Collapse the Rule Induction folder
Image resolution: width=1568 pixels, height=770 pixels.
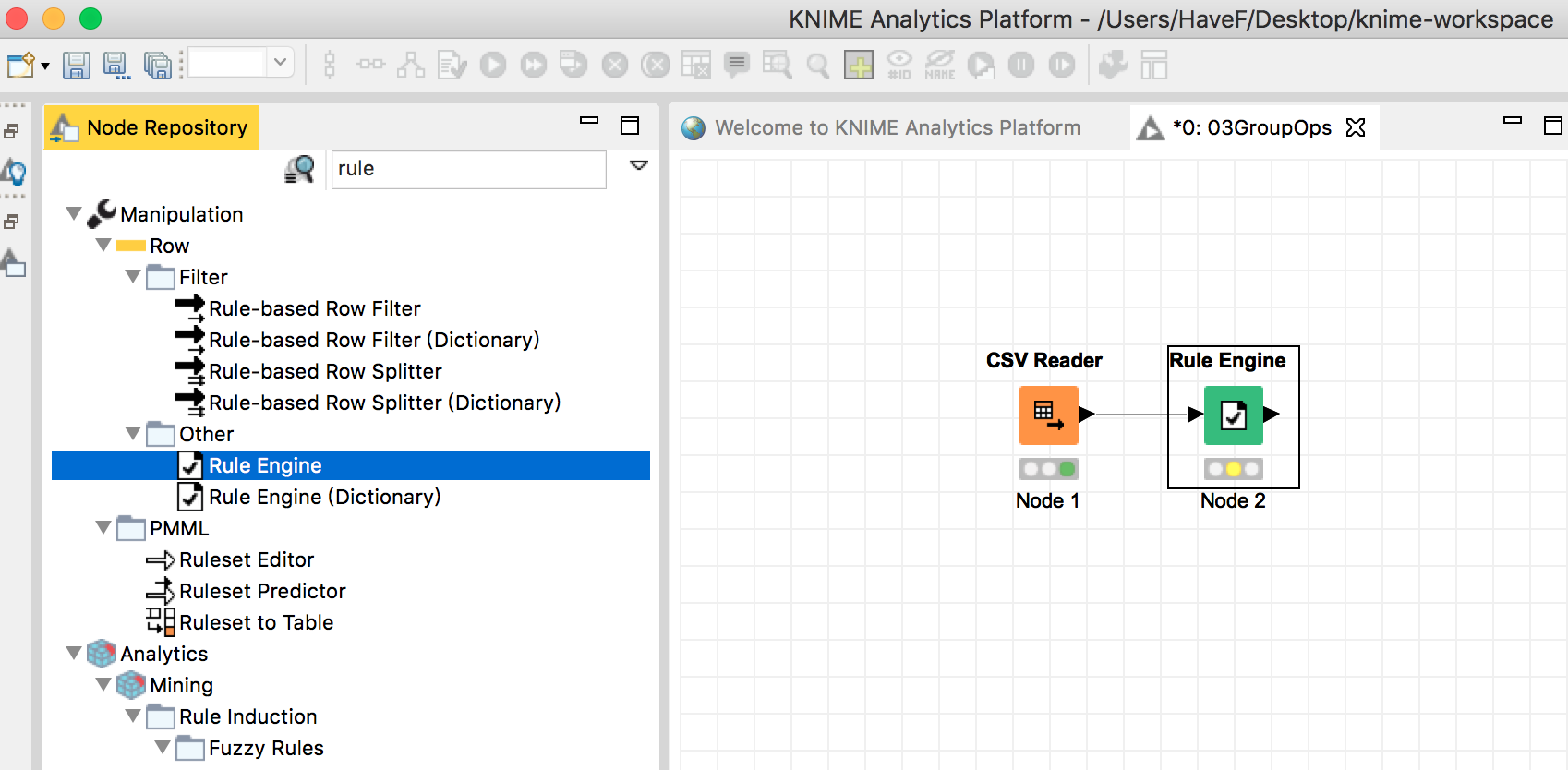click(x=133, y=716)
